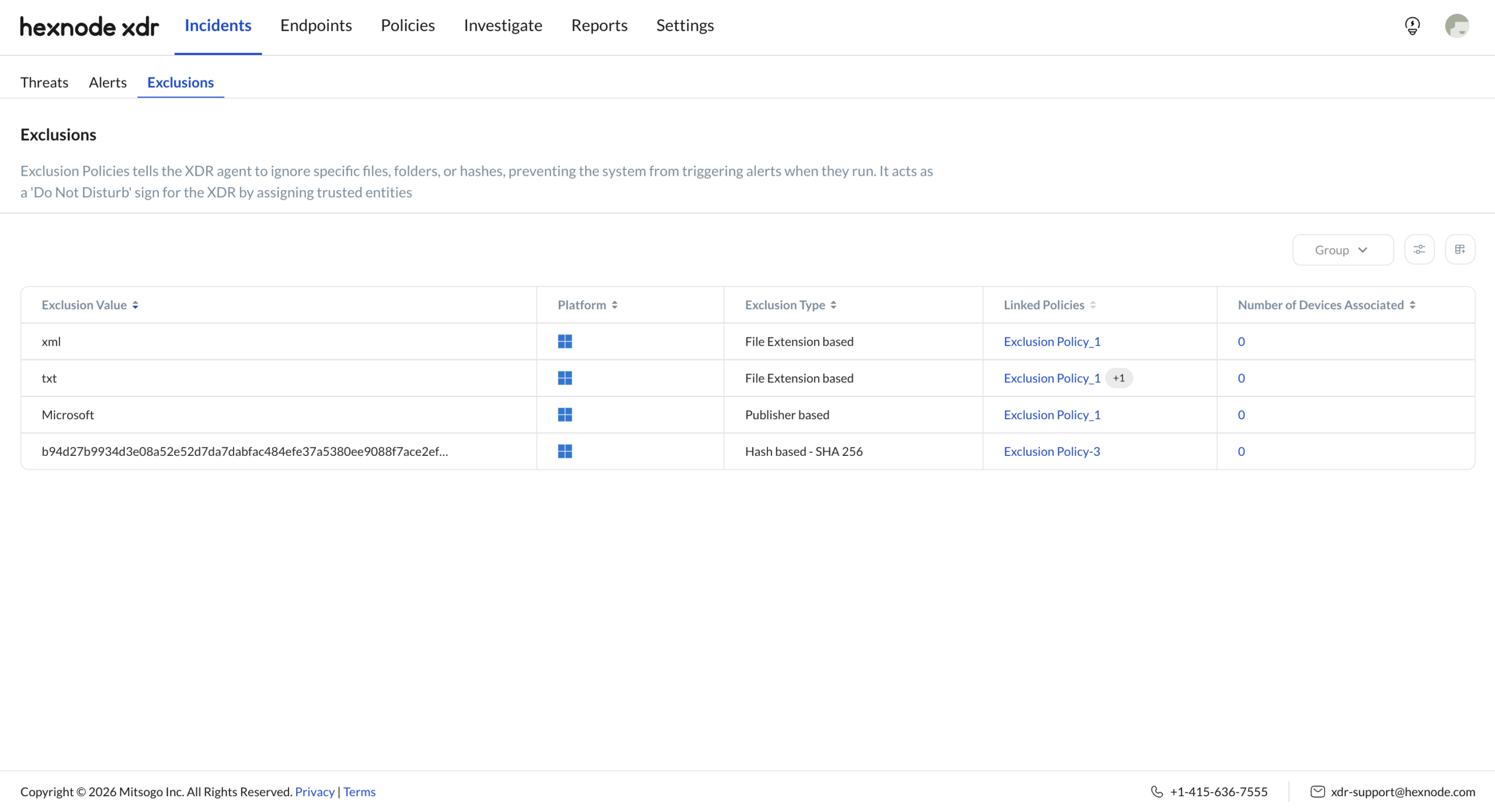The image size is (1495, 812).
Task: Sort by Platform column arrows
Action: [614, 305]
